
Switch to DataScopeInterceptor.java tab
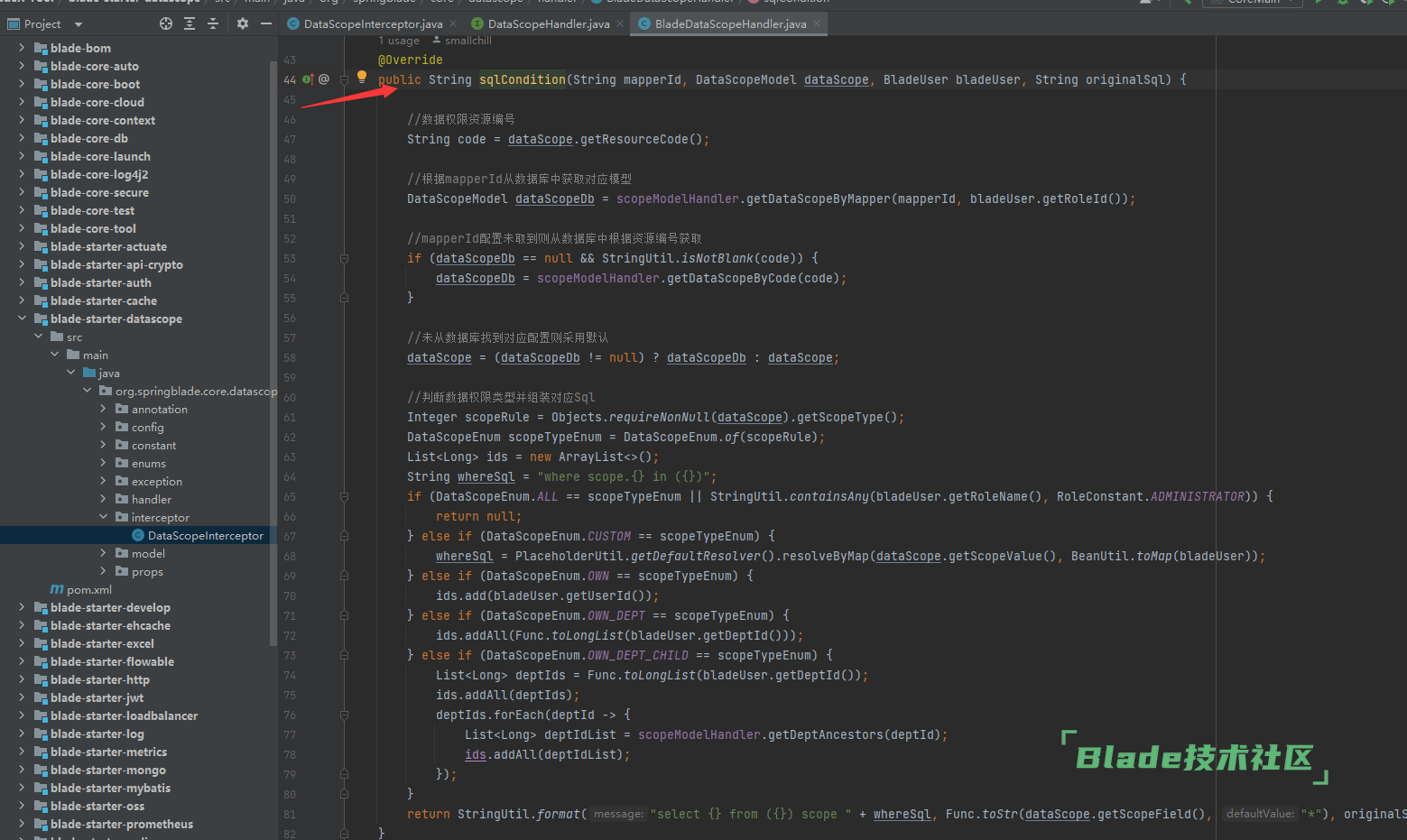(x=372, y=24)
